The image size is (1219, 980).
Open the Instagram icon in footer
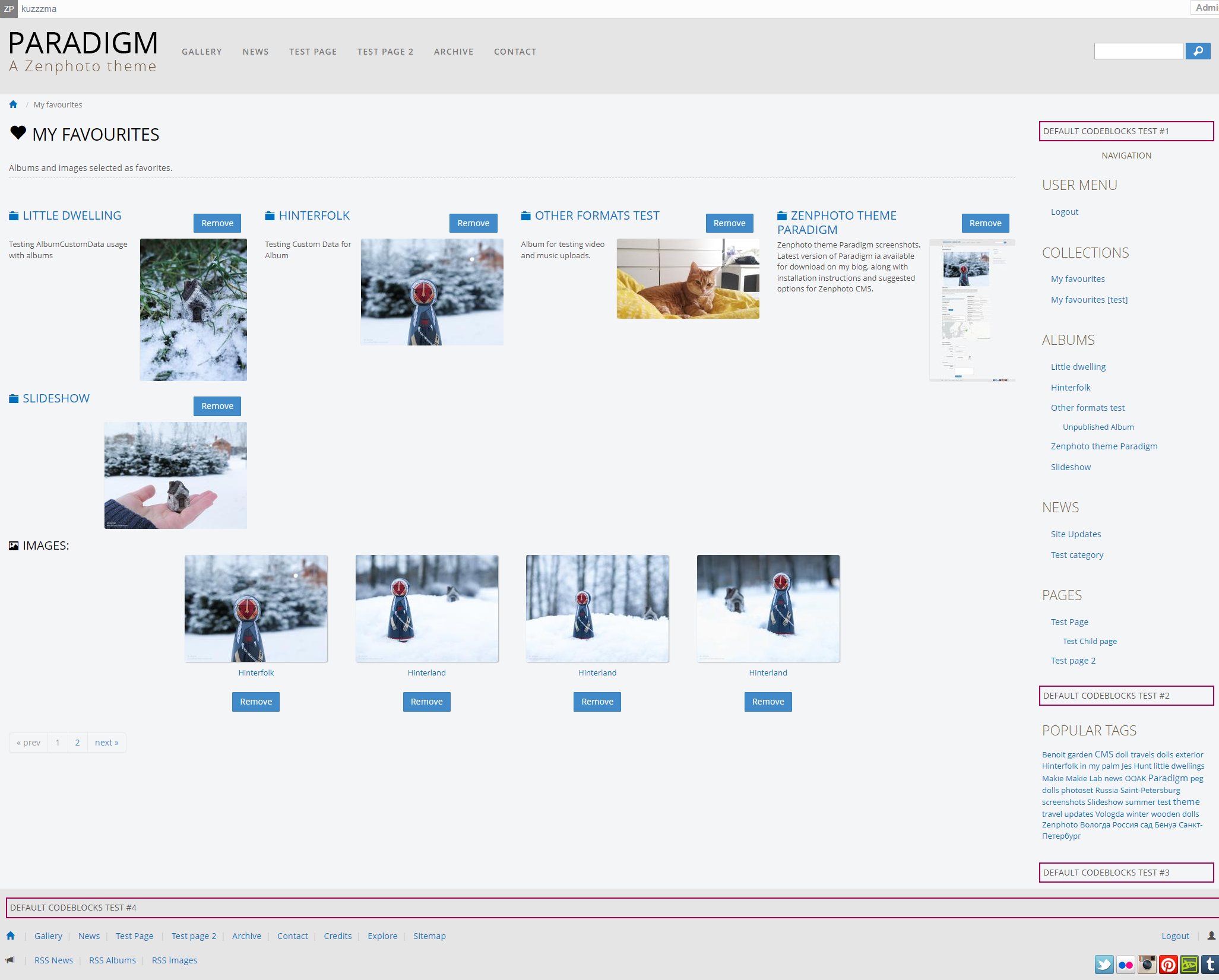tap(1147, 965)
